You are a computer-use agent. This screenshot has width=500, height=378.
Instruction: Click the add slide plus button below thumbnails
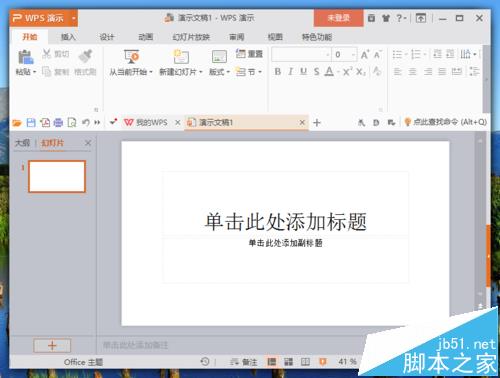pyautogui.click(x=52, y=345)
